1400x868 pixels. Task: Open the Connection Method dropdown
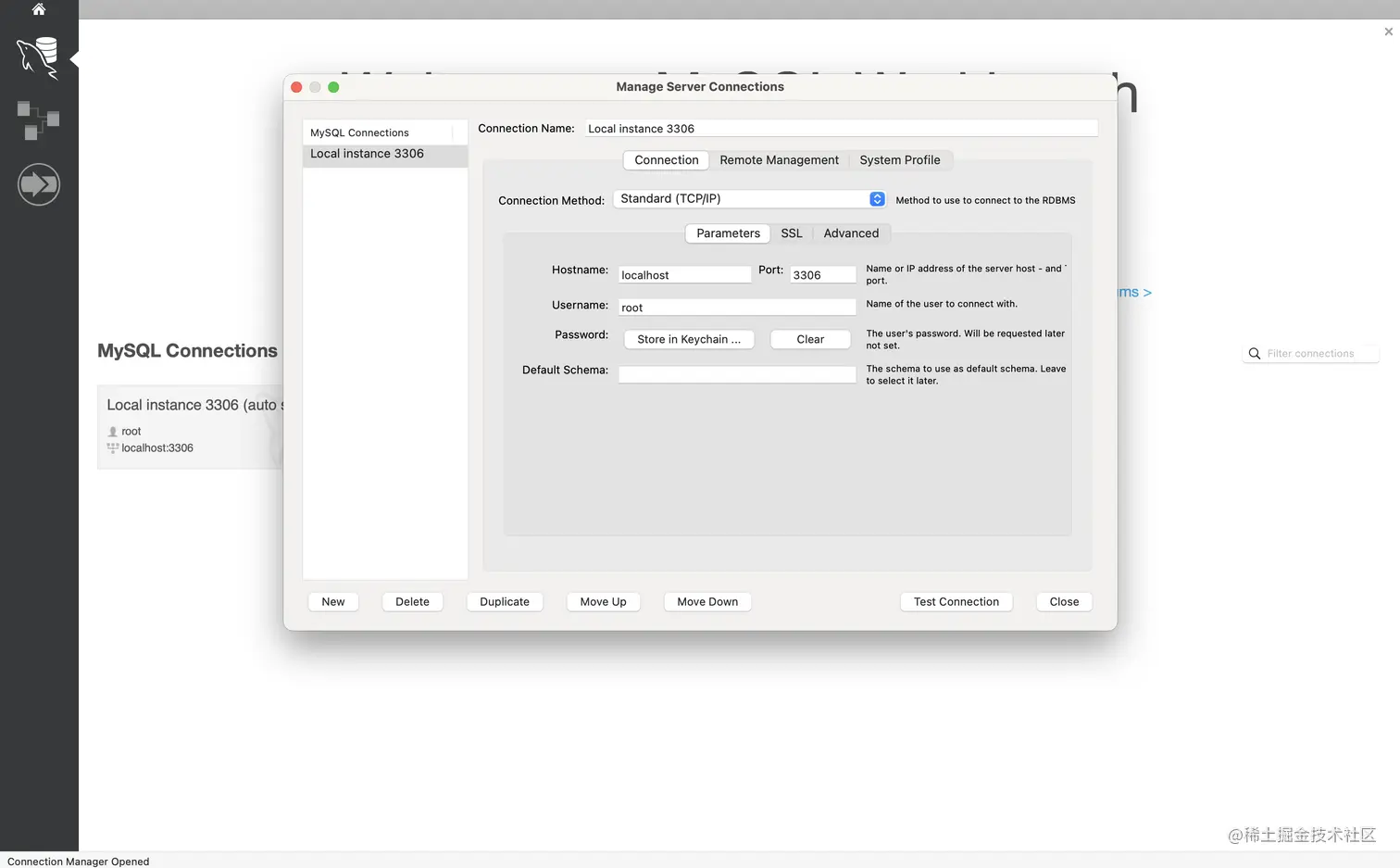click(749, 199)
